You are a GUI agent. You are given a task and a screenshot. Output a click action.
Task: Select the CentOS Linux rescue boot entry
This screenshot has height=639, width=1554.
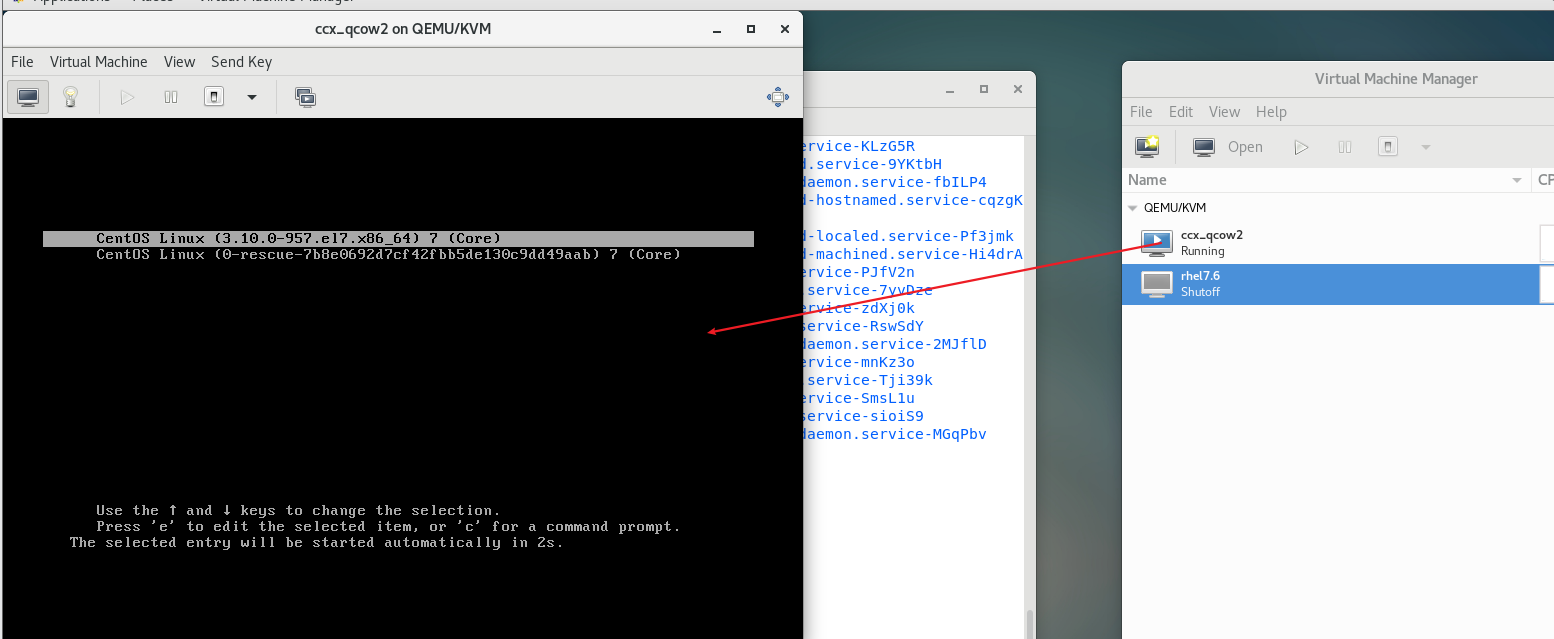point(388,254)
